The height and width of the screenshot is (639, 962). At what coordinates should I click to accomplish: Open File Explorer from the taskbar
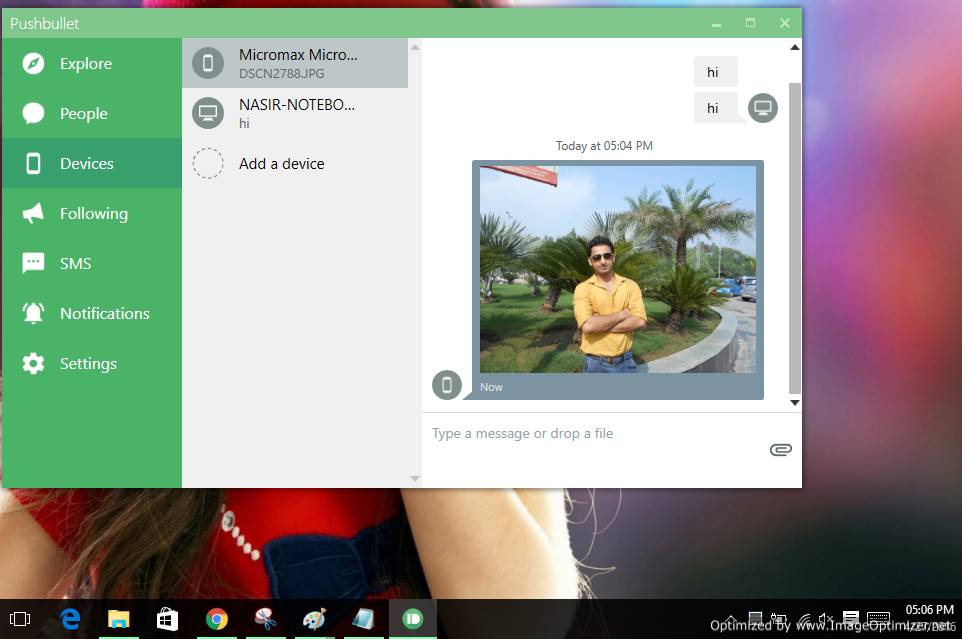(118, 619)
